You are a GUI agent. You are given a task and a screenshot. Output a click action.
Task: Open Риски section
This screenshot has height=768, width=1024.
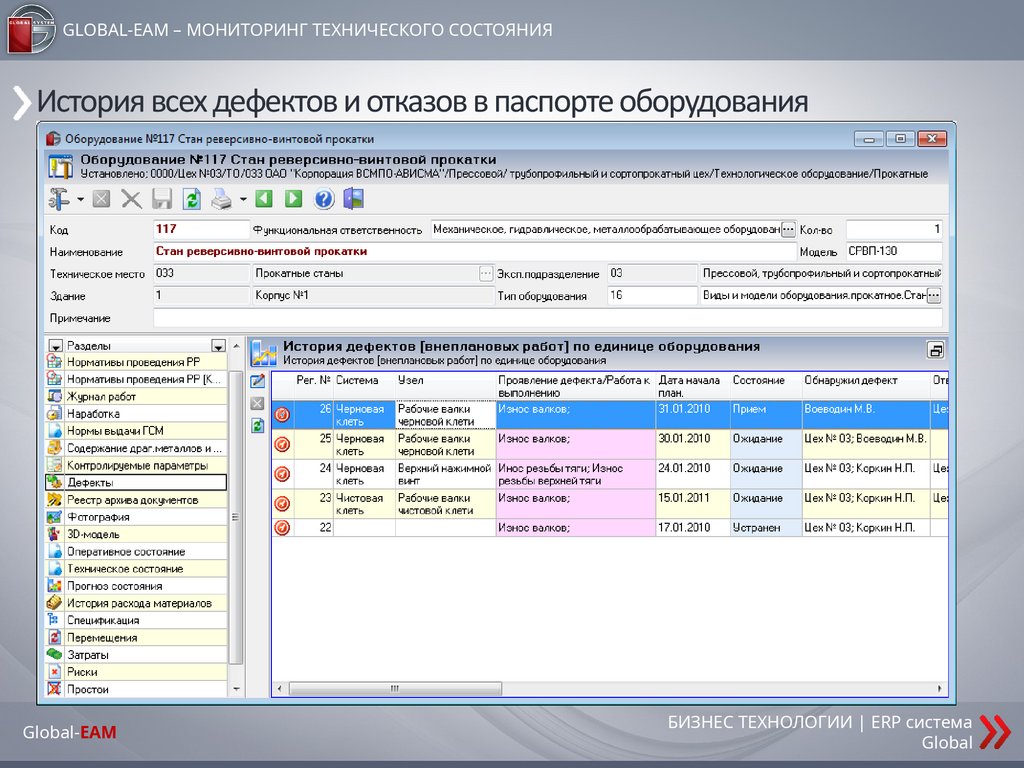(x=136, y=671)
